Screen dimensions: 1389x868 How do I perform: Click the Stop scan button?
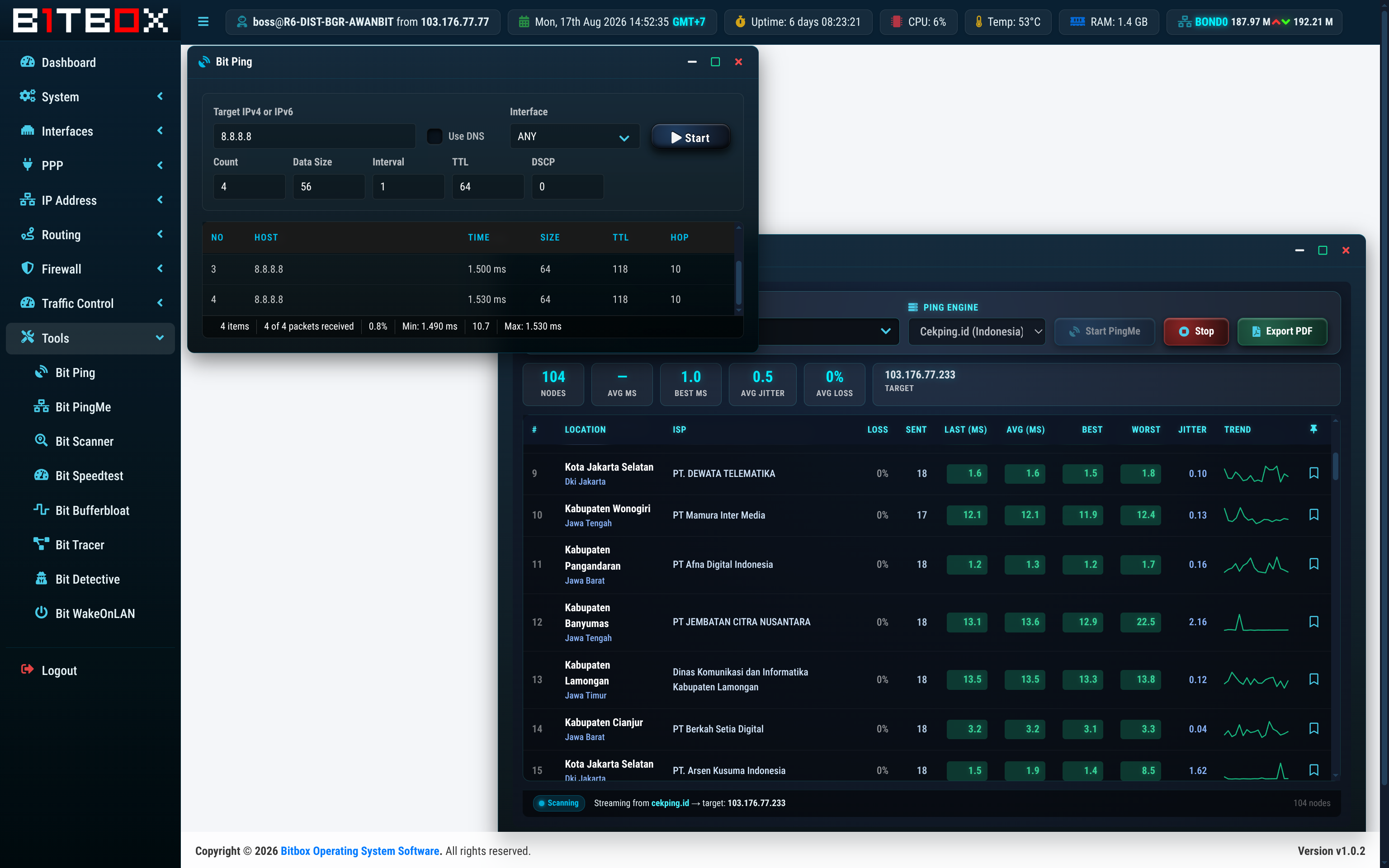(1196, 331)
